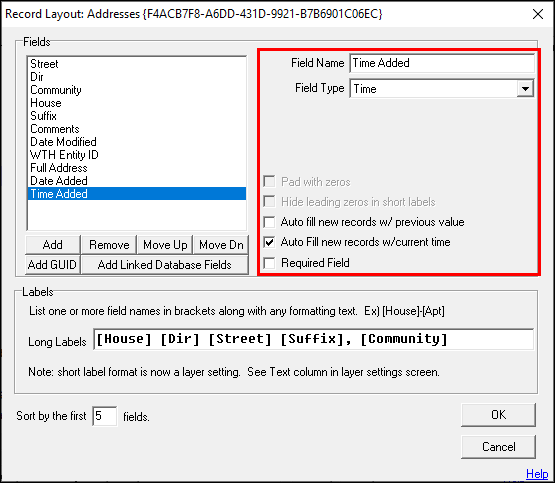Close the Record Layout dialog
555x483 pixels.
[538, 14]
